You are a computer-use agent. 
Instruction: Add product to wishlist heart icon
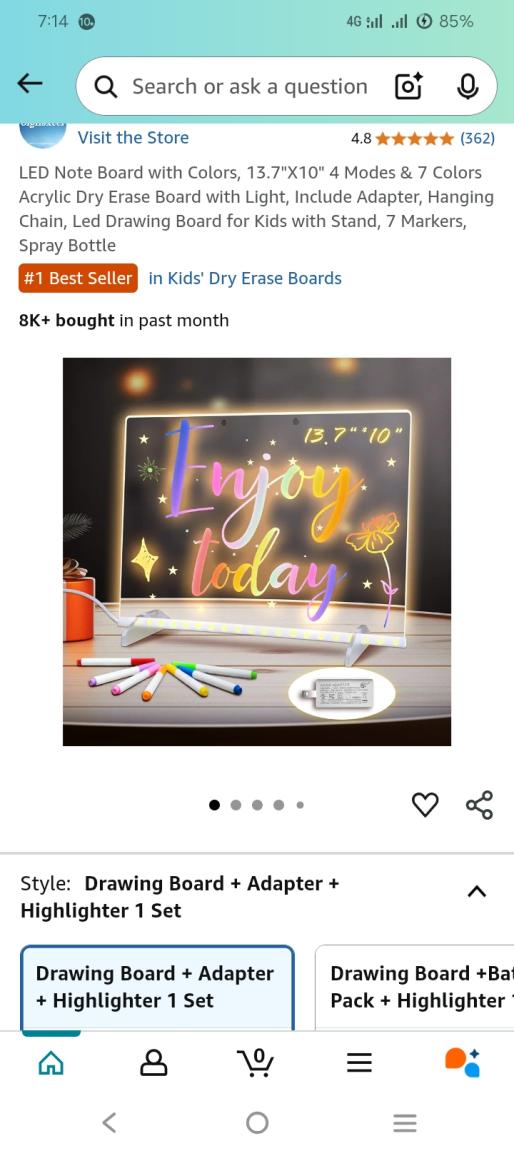(x=425, y=805)
